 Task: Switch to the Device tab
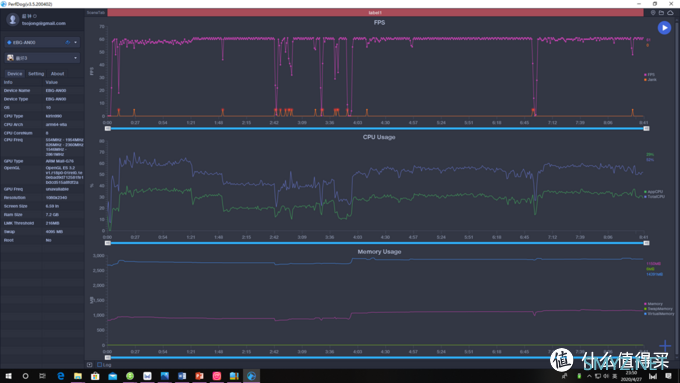[x=14, y=74]
